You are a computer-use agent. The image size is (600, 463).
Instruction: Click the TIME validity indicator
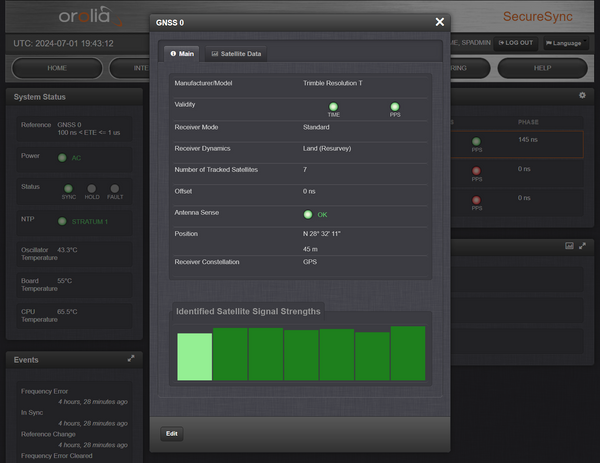[333, 107]
